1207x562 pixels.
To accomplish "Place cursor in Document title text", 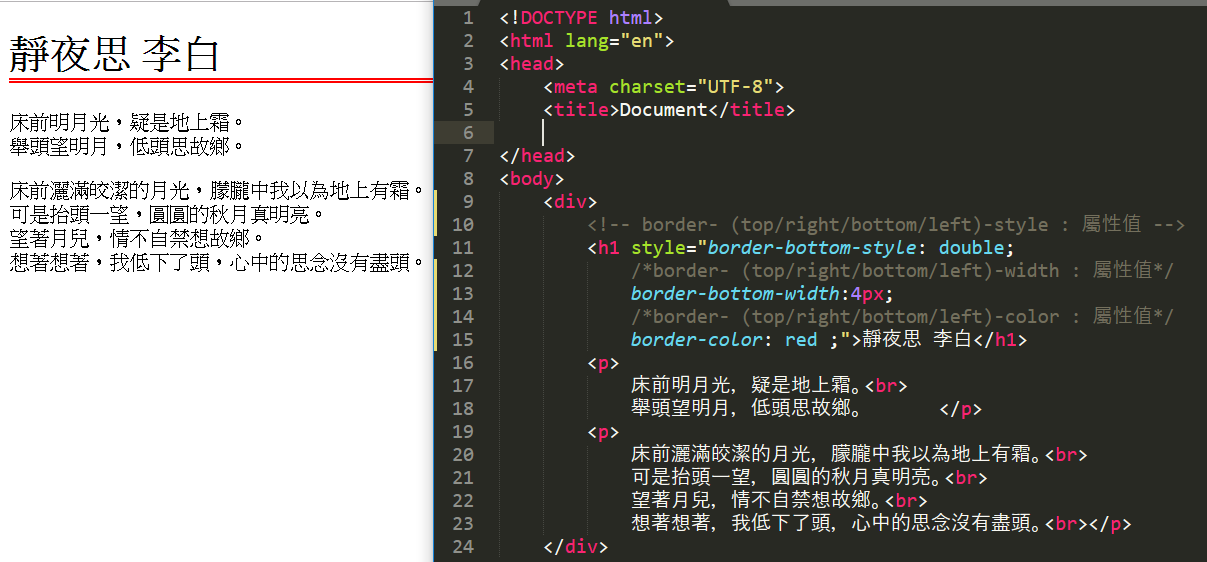I will [x=663, y=110].
